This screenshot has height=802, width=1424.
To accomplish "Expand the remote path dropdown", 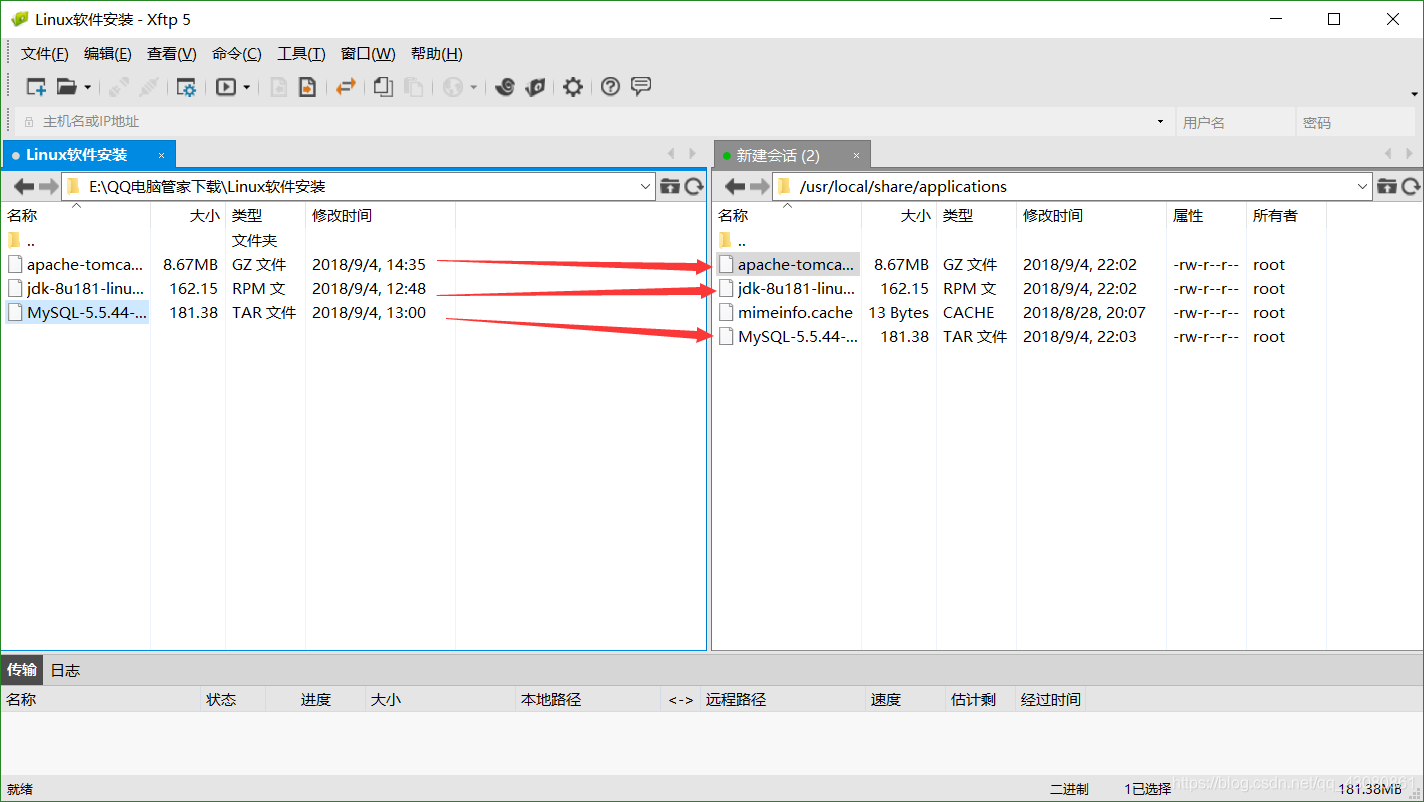I will coord(1363,187).
